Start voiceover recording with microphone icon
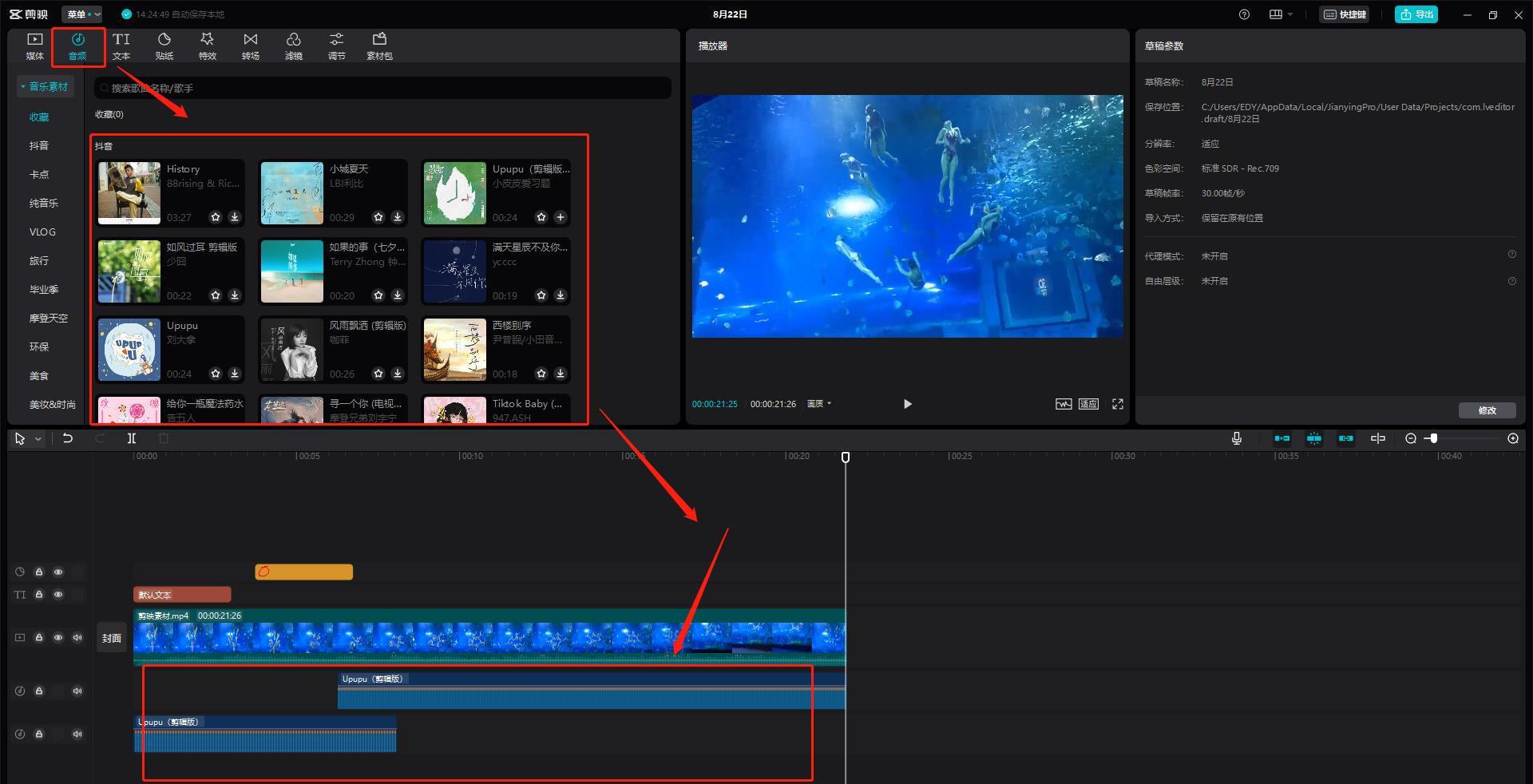Screen dimensions: 1533x784 (x=1236, y=438)
